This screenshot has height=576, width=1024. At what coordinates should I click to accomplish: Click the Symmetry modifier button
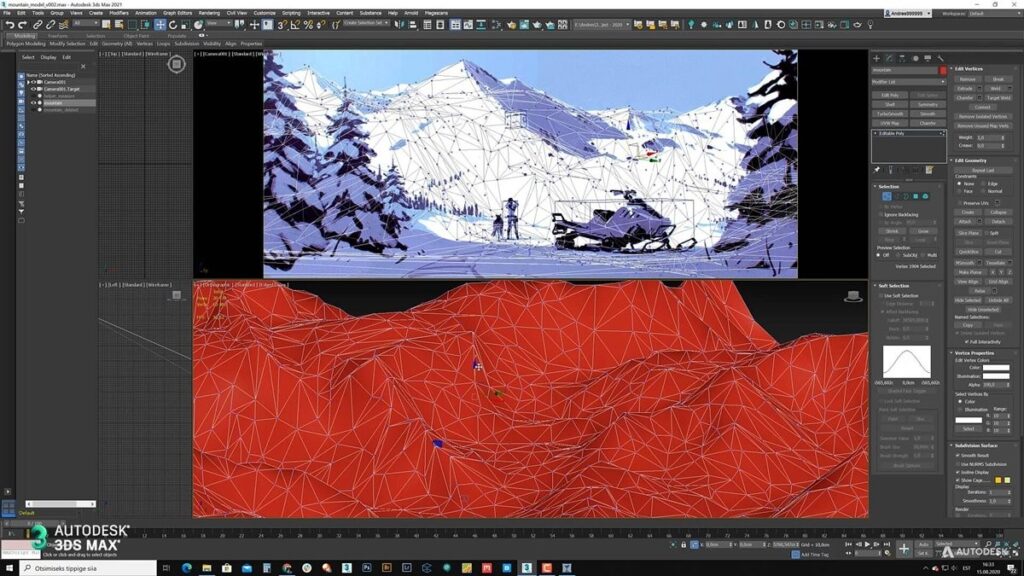[x=927, y=104]
